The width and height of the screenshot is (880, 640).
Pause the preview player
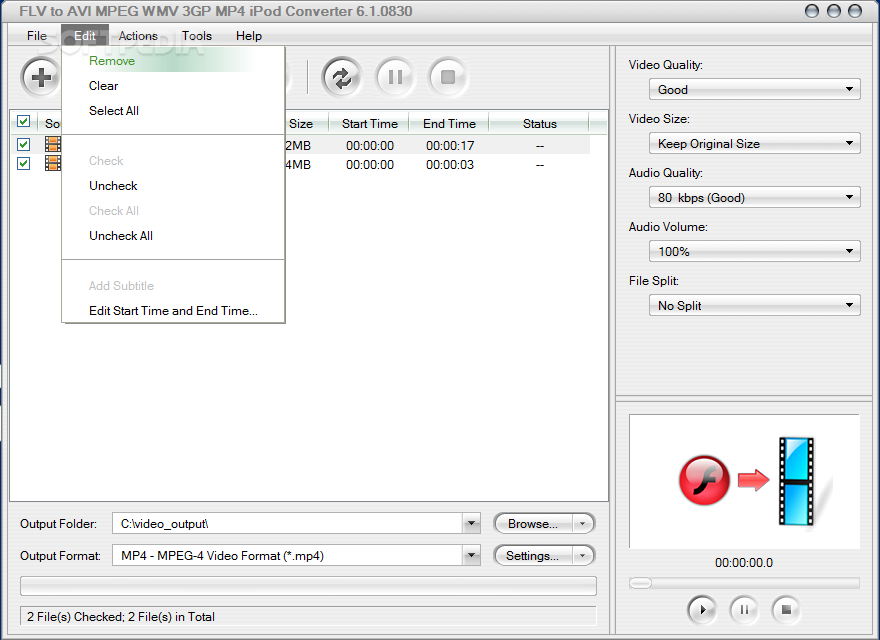click(744, 610)
